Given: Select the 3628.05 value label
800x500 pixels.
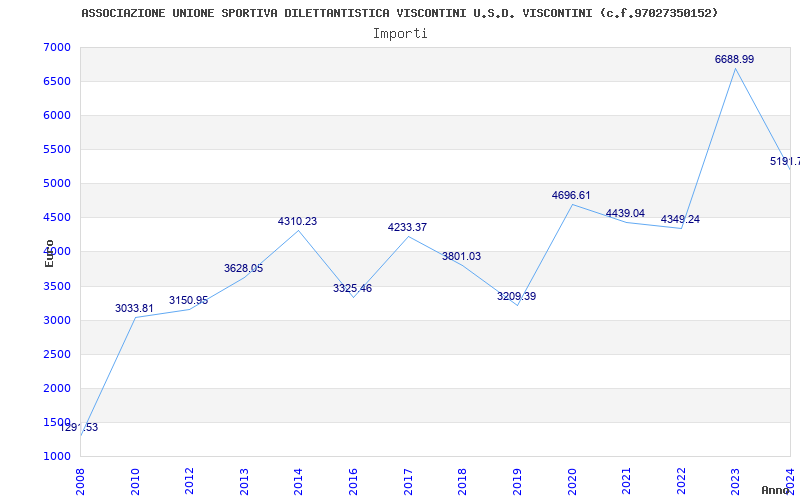Looking at the screenshot, I should click(243, 268).
